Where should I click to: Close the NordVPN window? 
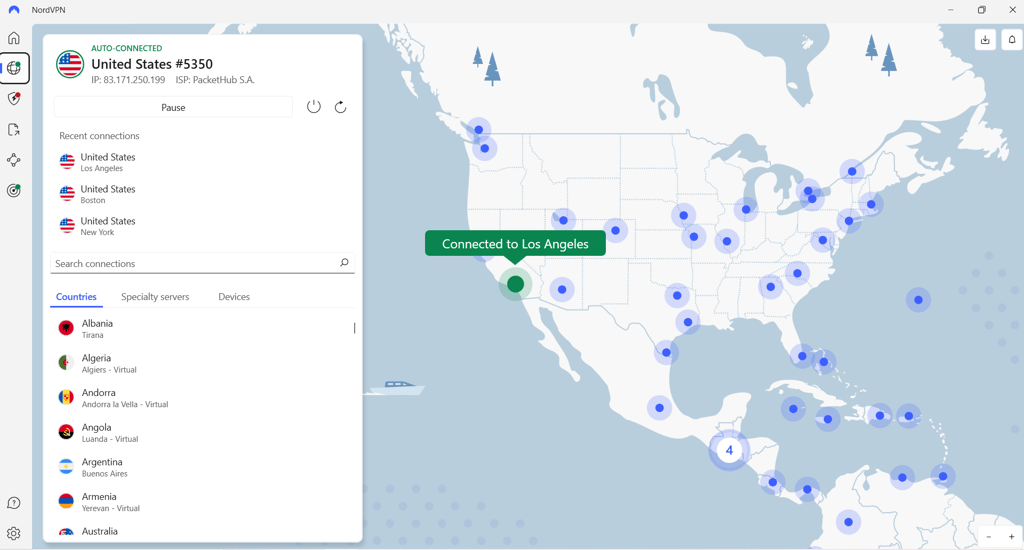(x=1012, y=10)
